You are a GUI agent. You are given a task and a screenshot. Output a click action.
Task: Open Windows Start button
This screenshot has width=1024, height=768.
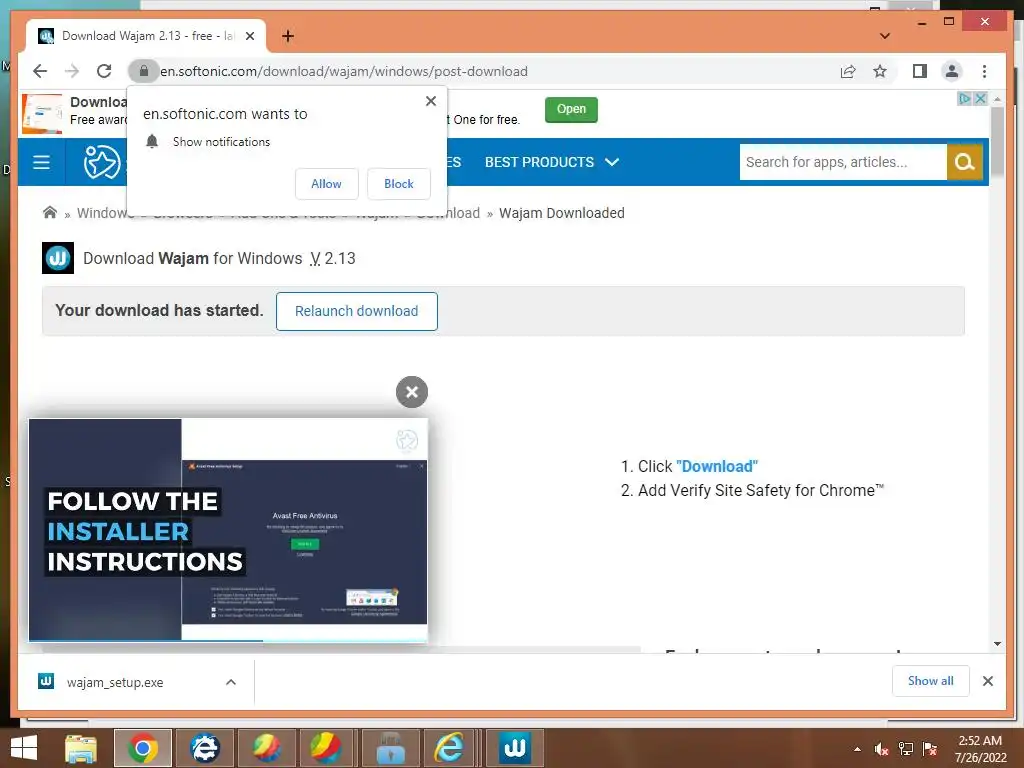(24, 748)
